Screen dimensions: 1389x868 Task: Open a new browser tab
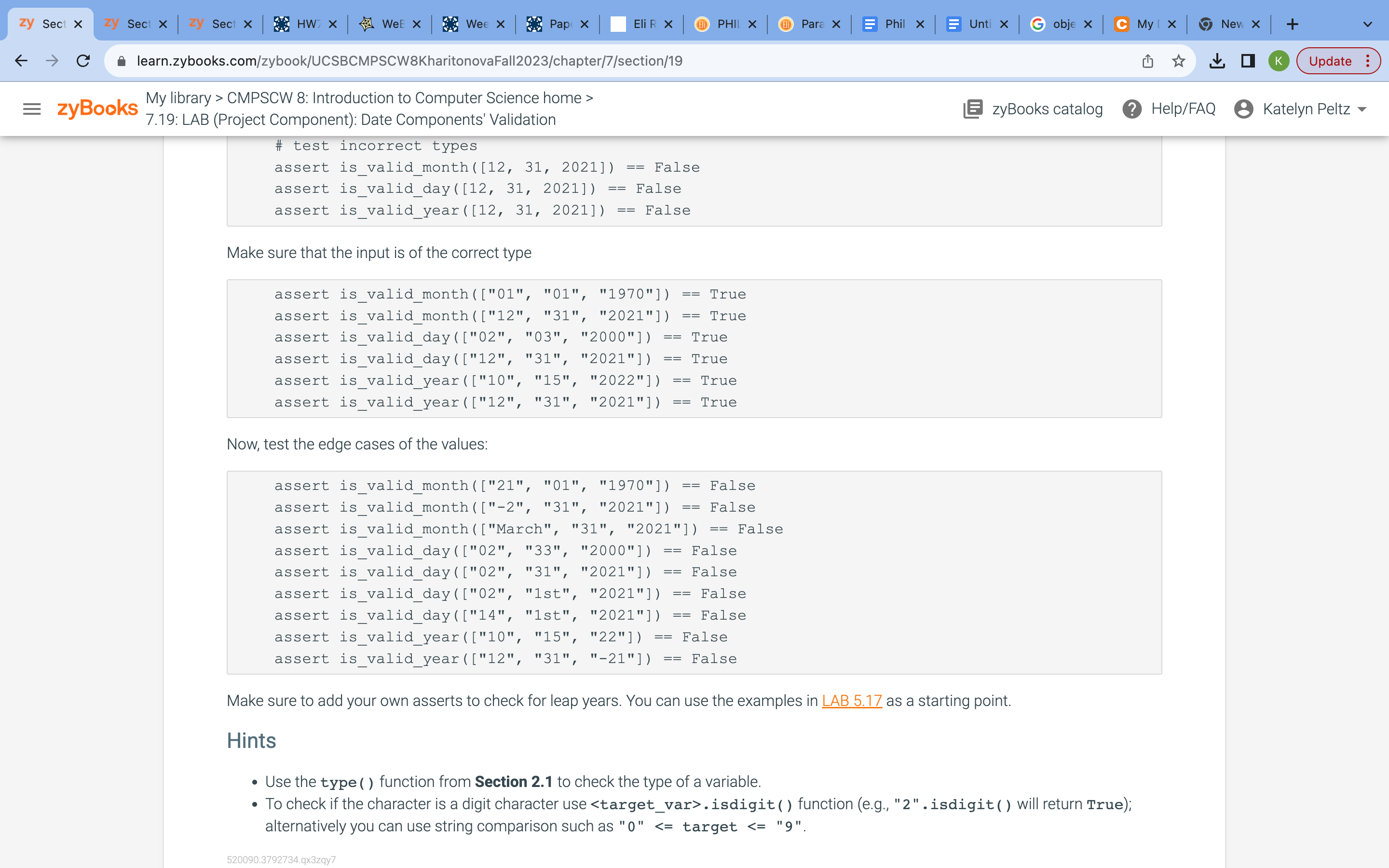1292,24
